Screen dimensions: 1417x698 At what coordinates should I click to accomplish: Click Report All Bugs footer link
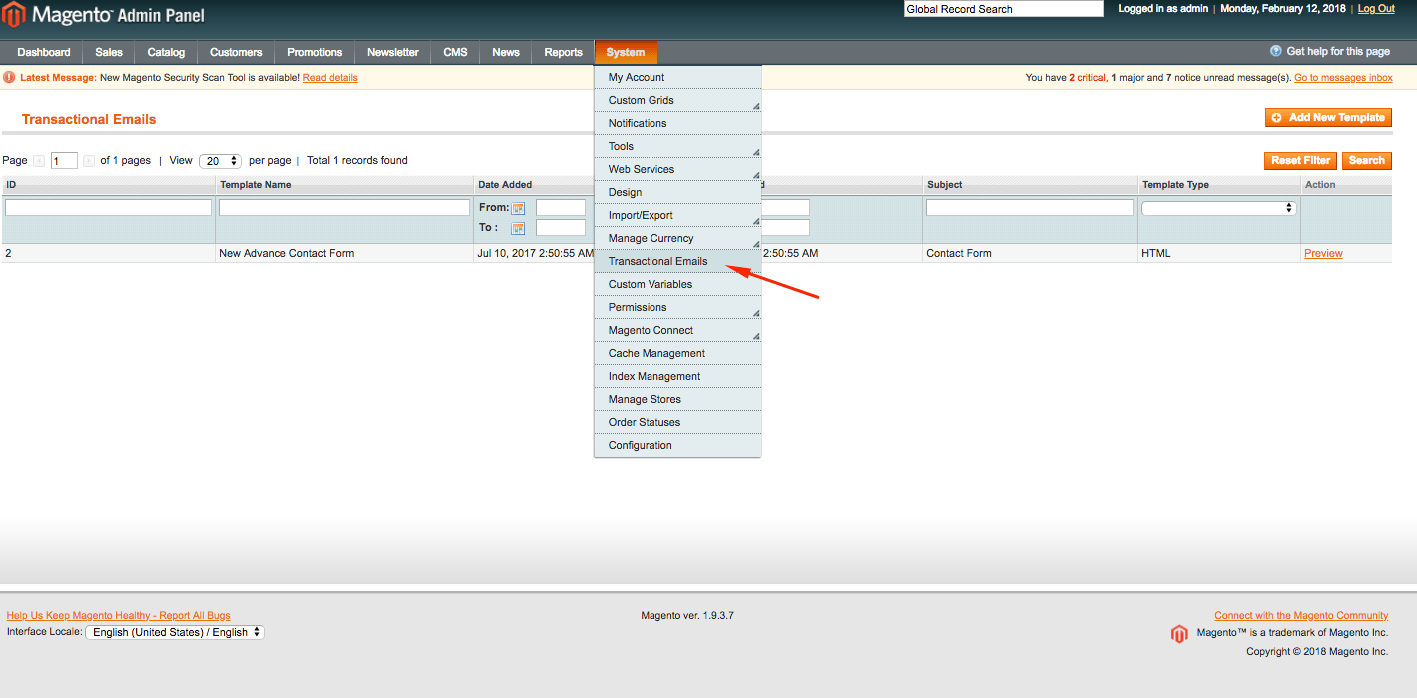(x=119, y=616)
